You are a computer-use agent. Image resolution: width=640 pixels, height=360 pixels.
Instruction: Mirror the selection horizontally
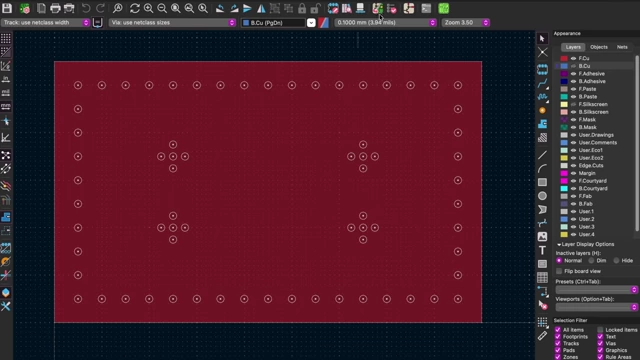click(261, 8)
